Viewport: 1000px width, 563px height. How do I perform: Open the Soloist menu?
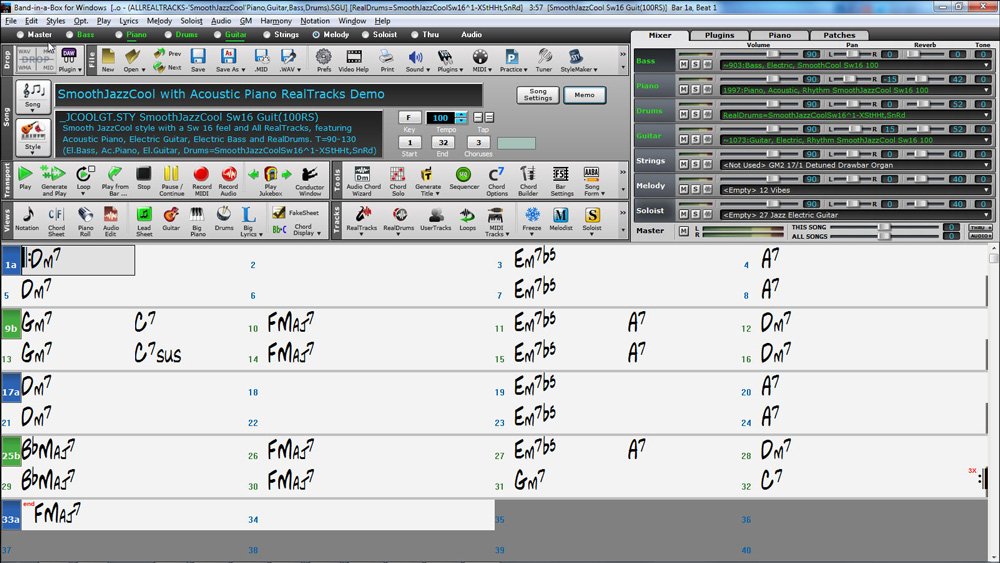point(191,21)
